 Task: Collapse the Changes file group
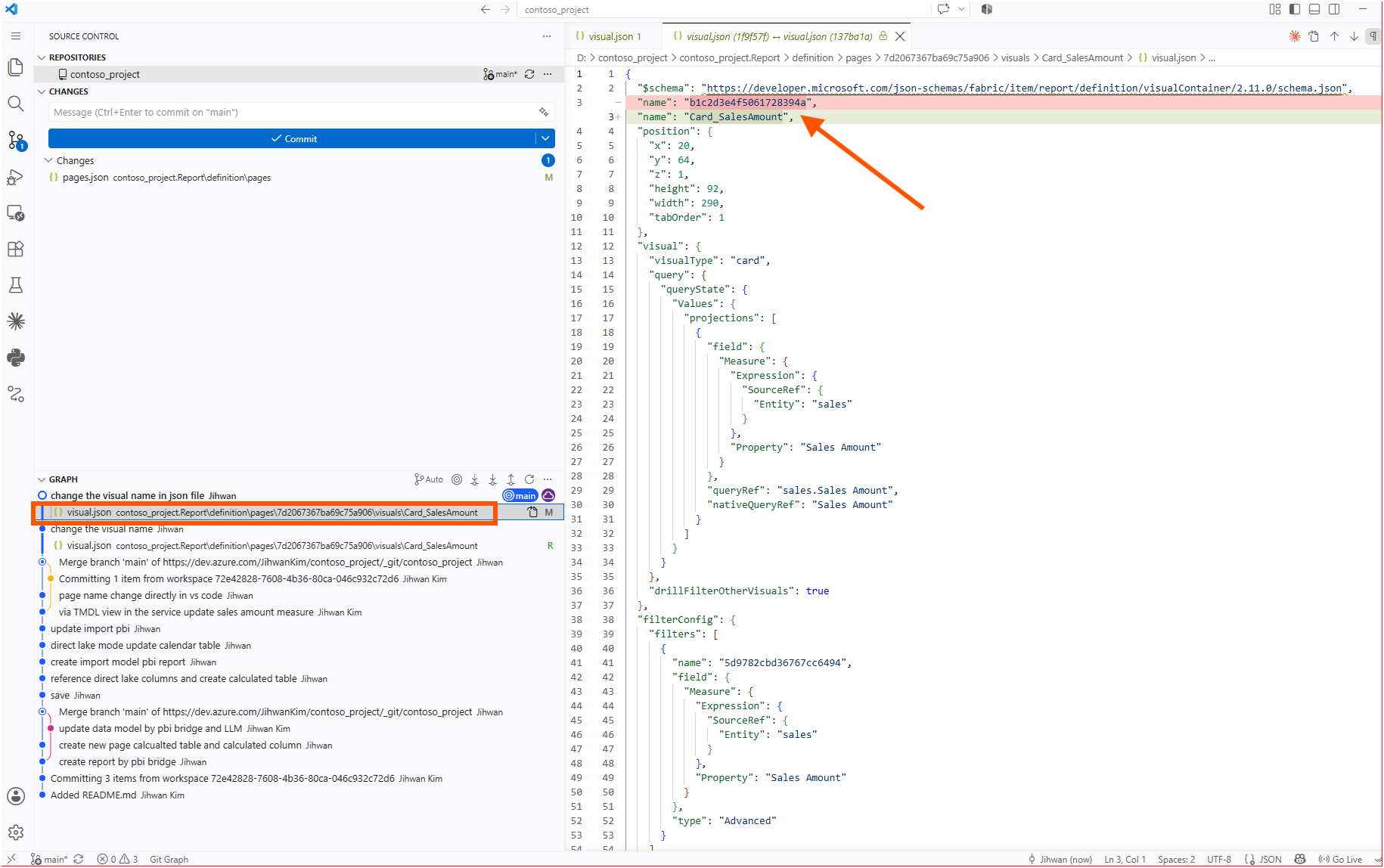(x=48, y=160)
